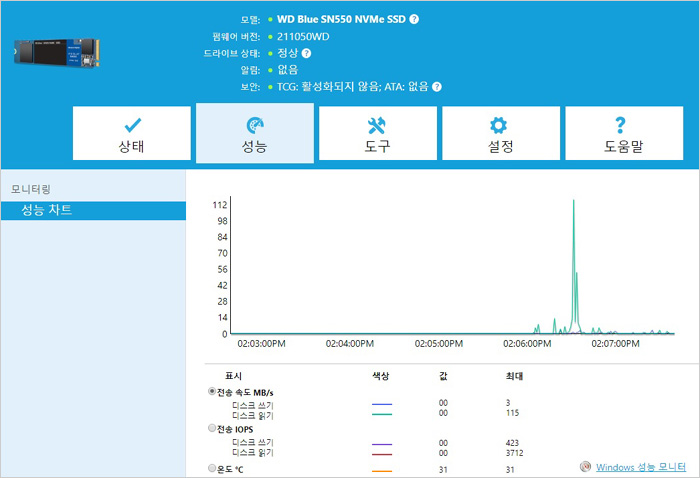Viewport: 700px width, 478px height.
Task: Click the max IOPS write value 423
Action: (512, 443)
